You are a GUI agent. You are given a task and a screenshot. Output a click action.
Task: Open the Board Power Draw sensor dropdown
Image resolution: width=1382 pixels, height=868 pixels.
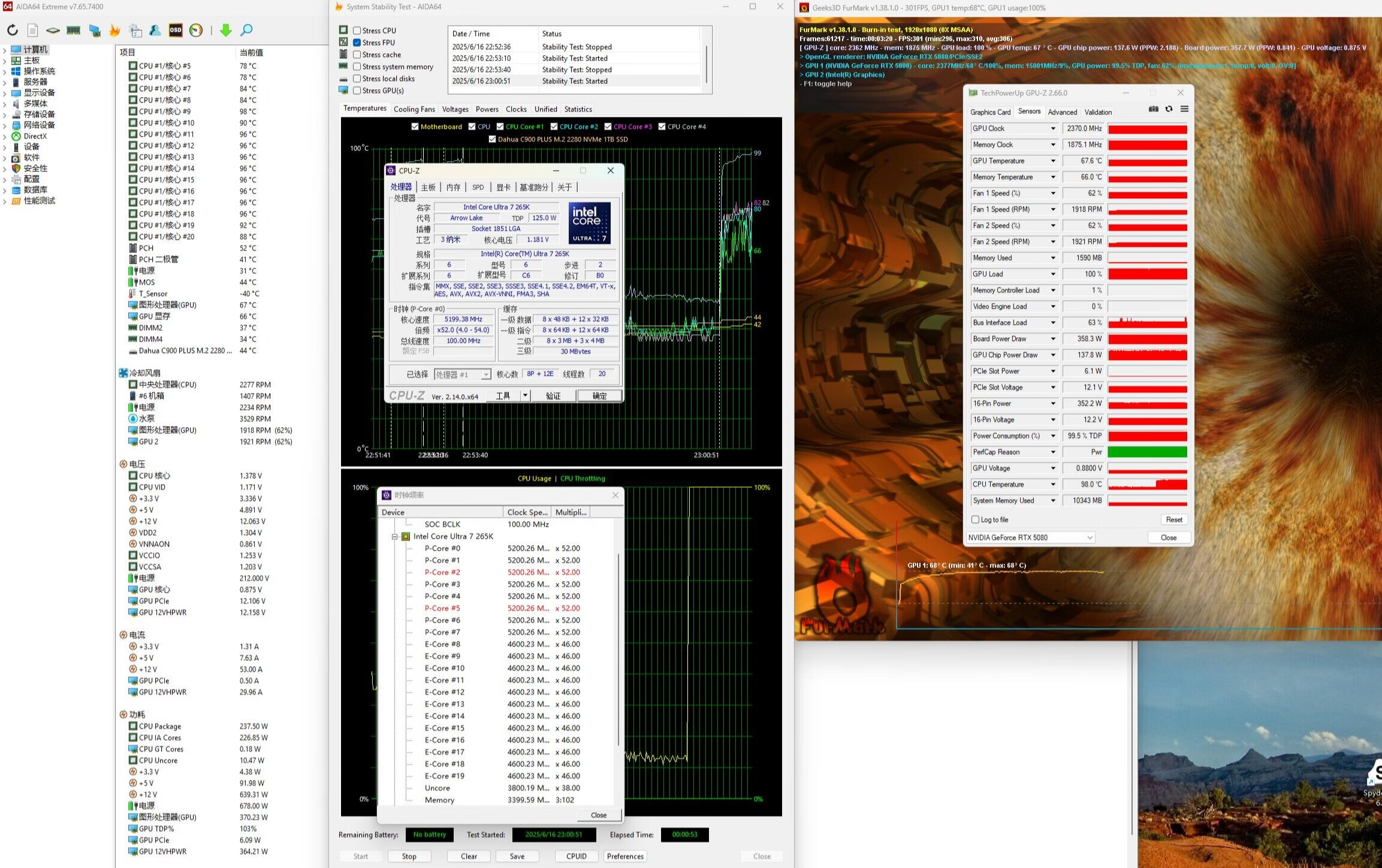coord(1052,338)
